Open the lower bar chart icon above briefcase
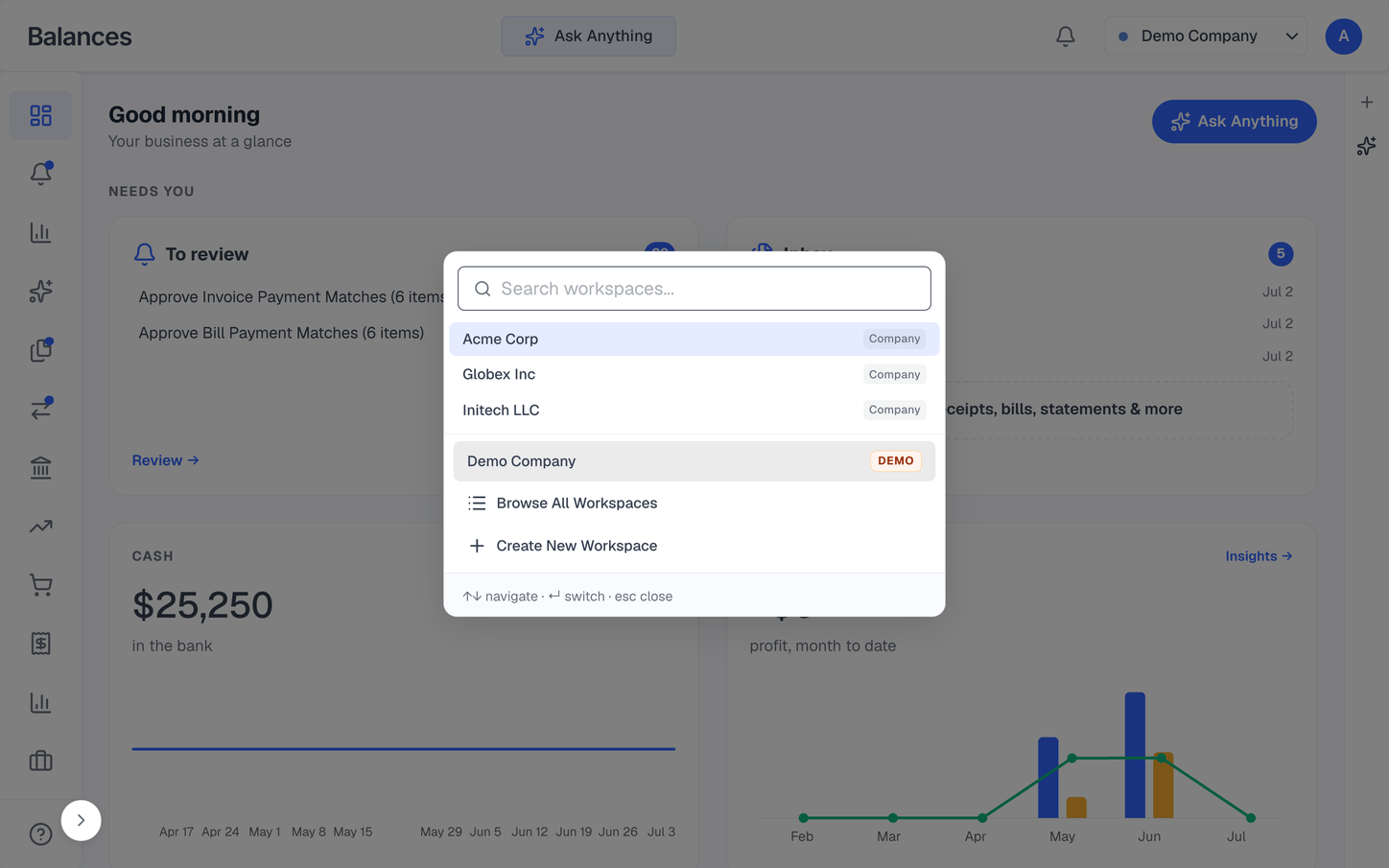Image resolution: width=1389 pixels, height=868 pixels. 40,703
